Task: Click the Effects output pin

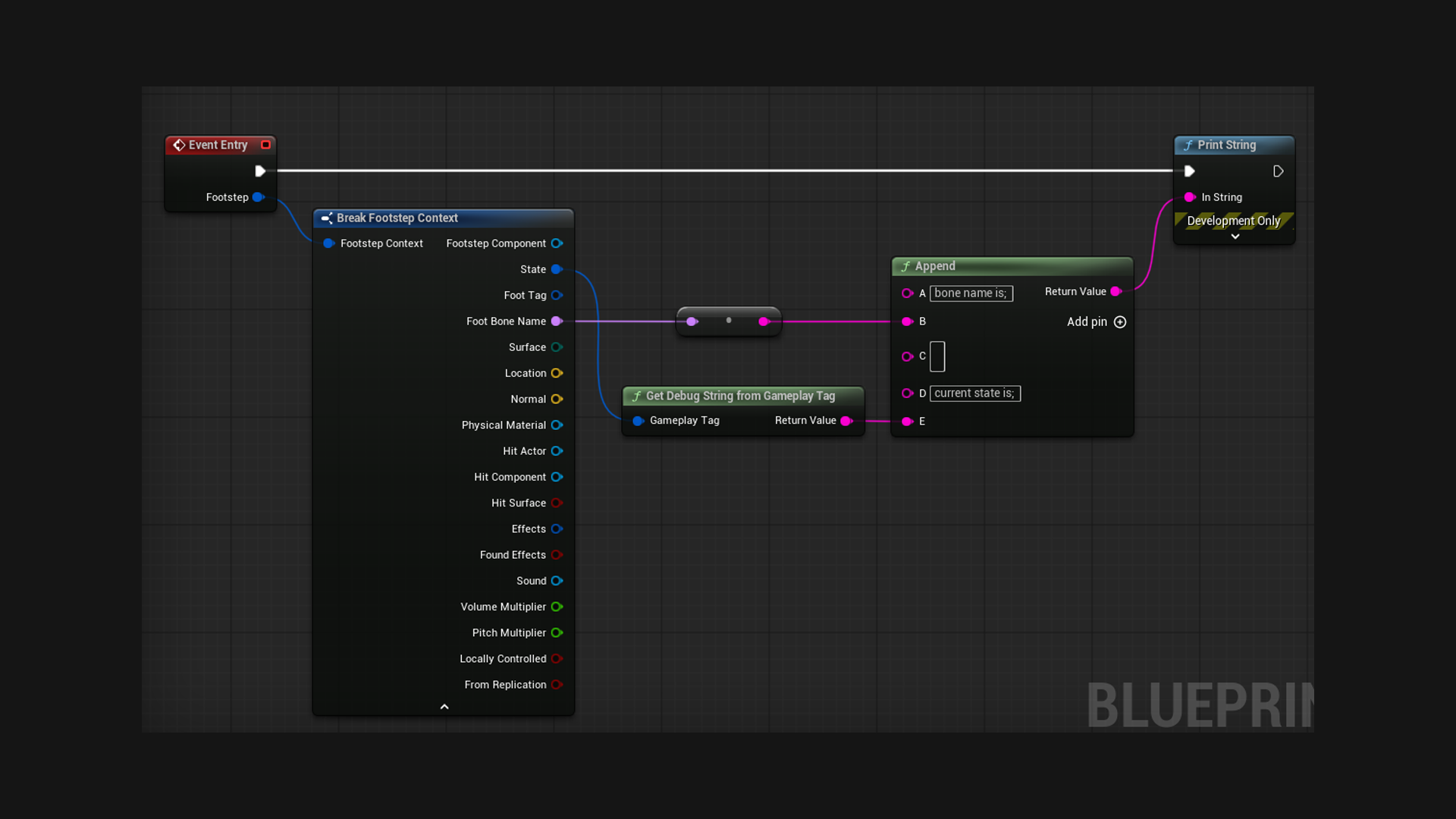Action: point(557,529)
